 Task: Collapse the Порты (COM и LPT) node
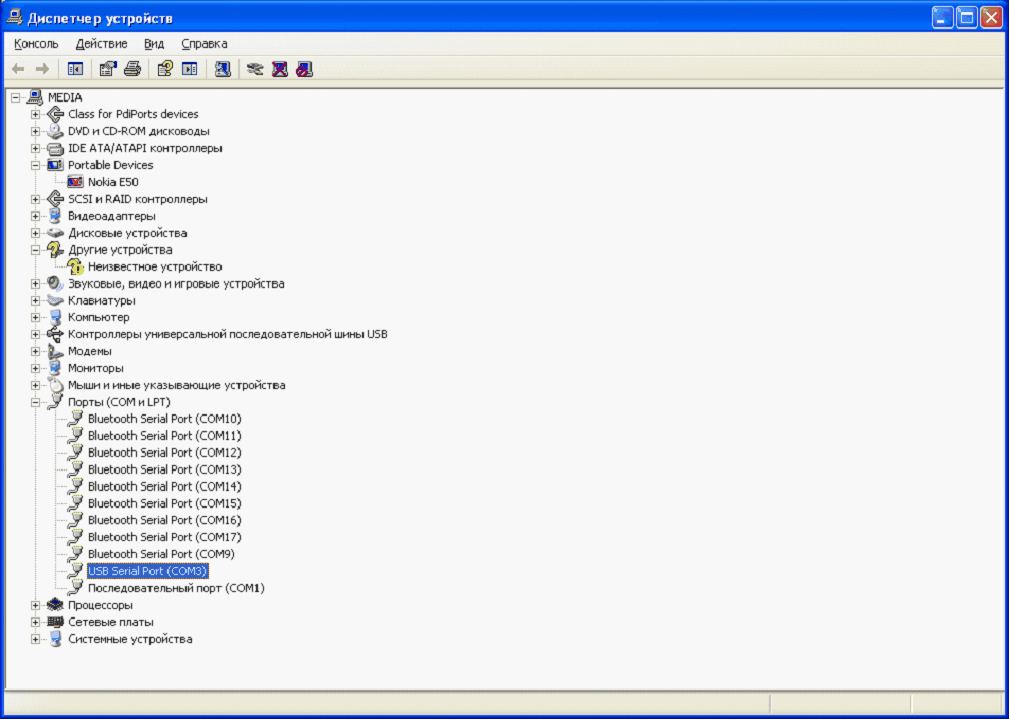click(36, 402)
